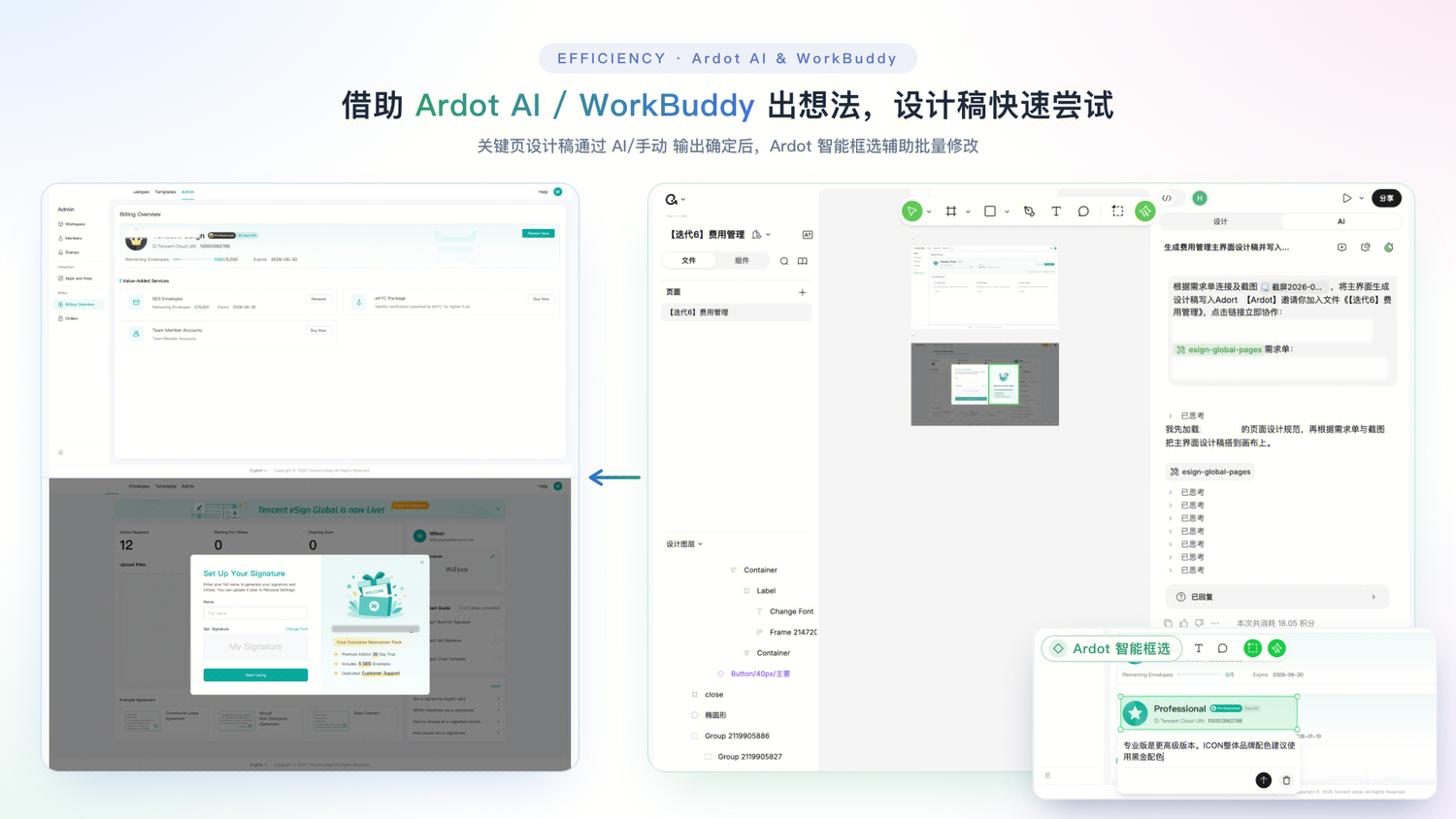Select the Frame tool in Ardot toolbar
The image size is (1456, 819).
(951, 212)
